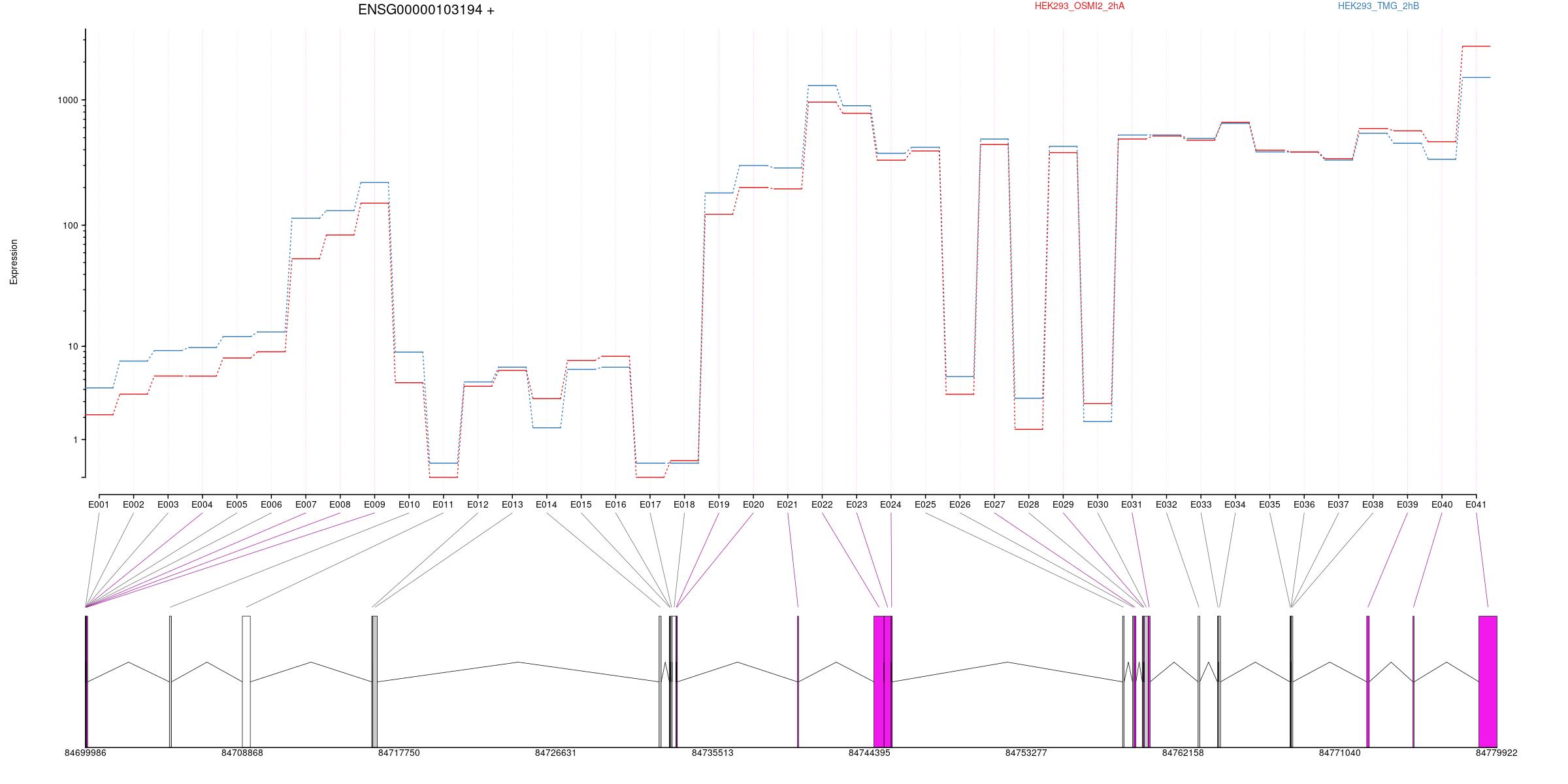Click exon label E032
This screenshot has height=784, width=1568.
coord(1166,504)
